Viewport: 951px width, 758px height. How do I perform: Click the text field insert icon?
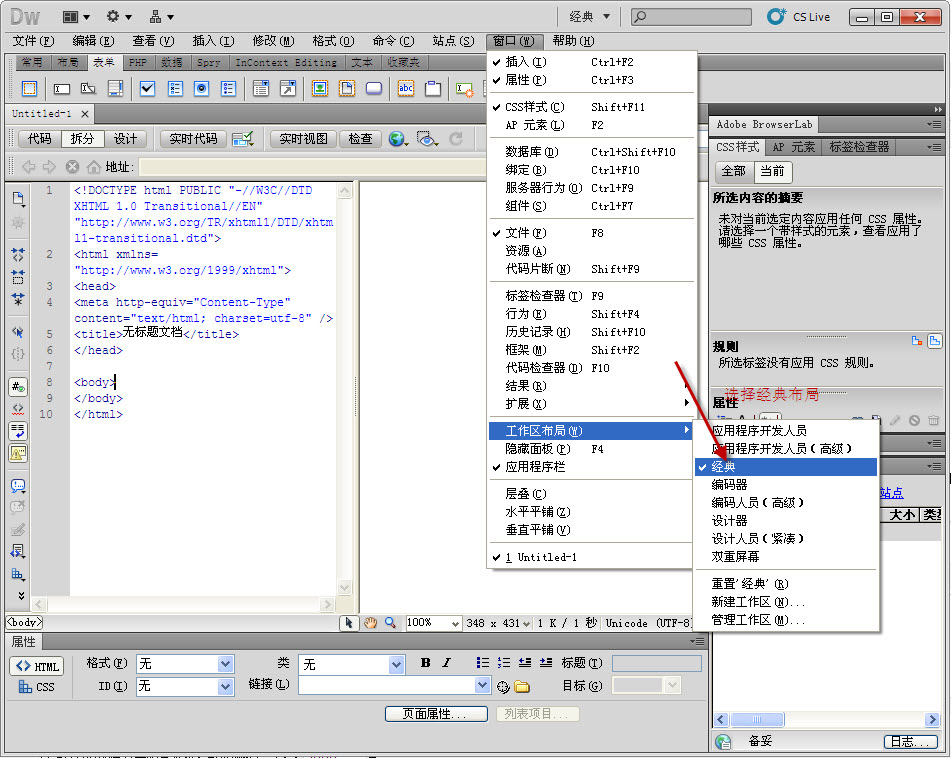[x=62, y=89]
